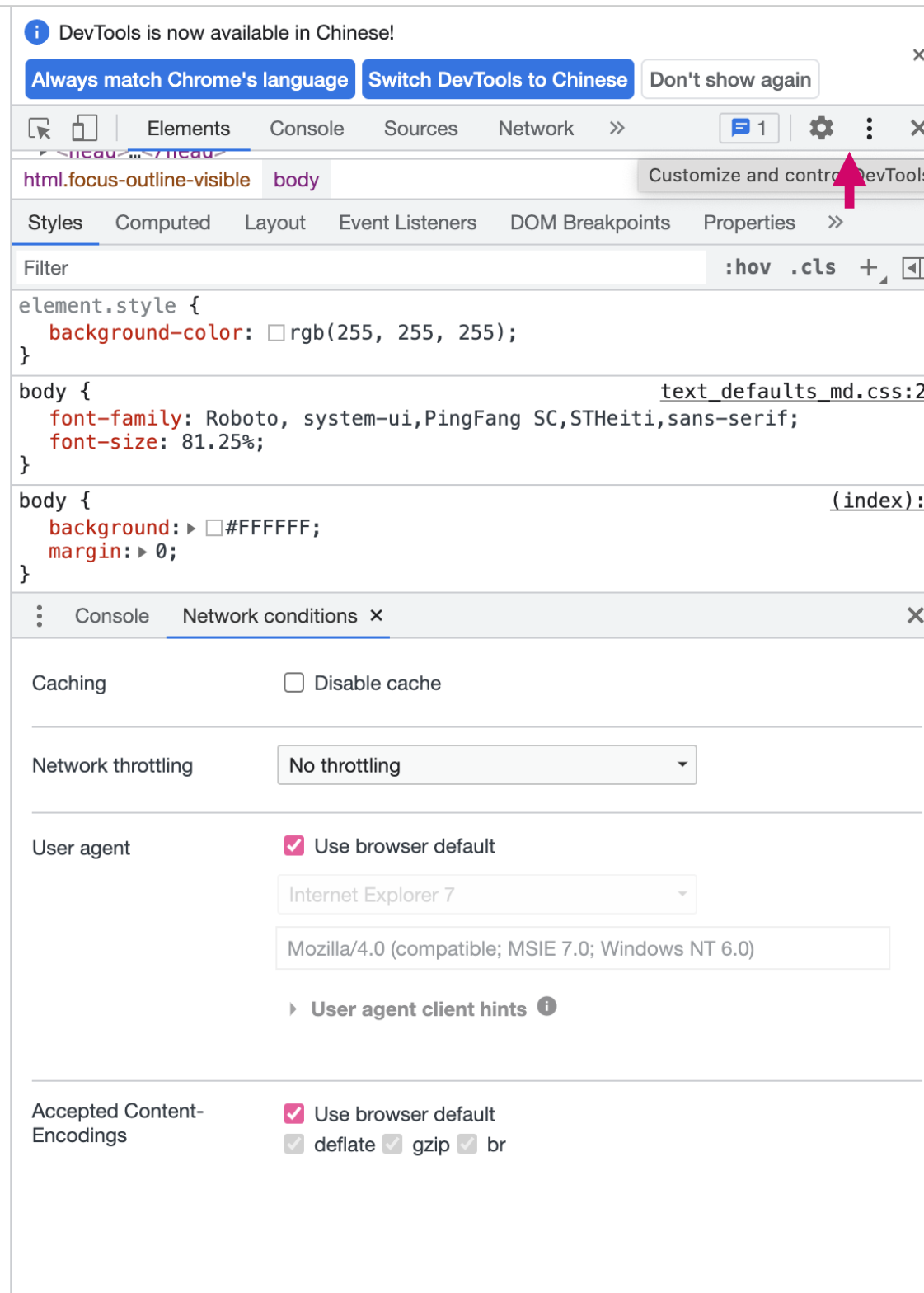The width and height of the screenshot is (924, 1293).
Task: Click the Don't show again button
Action: click(730, 79)
